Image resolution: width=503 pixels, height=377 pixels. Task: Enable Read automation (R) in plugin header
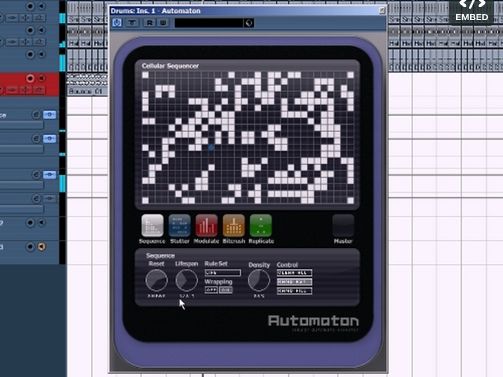pos(150,23)
